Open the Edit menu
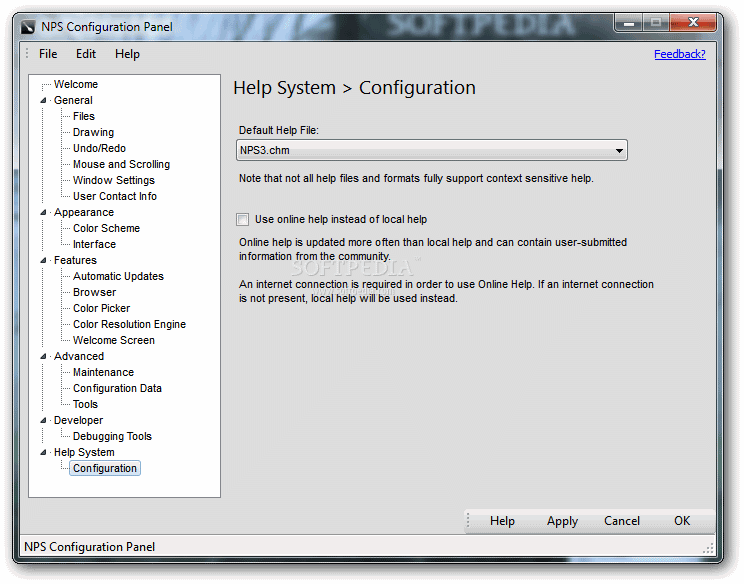 tap(86, 54)
